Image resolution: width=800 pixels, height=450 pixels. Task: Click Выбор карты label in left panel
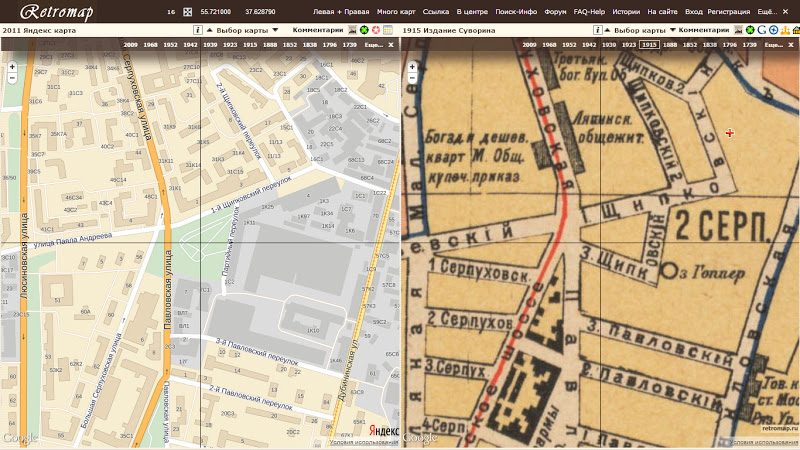point(242,31)
